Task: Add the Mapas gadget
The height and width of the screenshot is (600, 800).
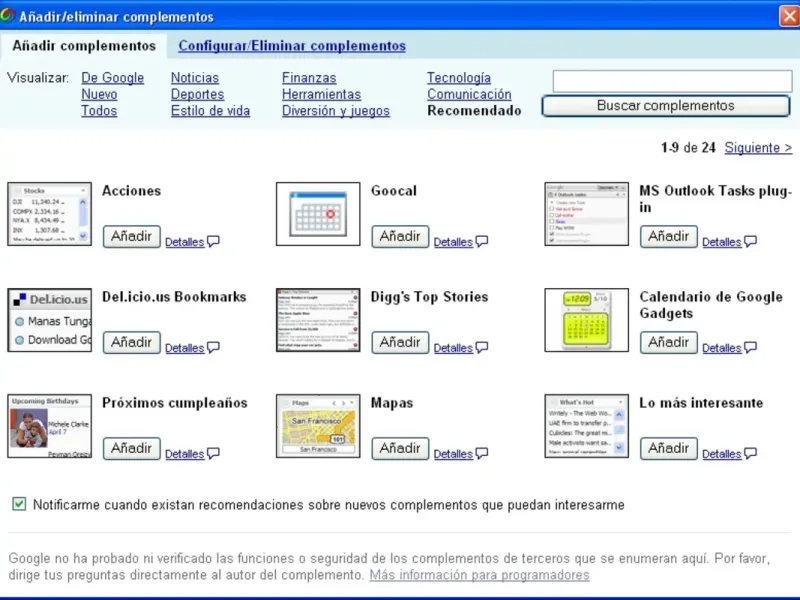Action: 400,448
